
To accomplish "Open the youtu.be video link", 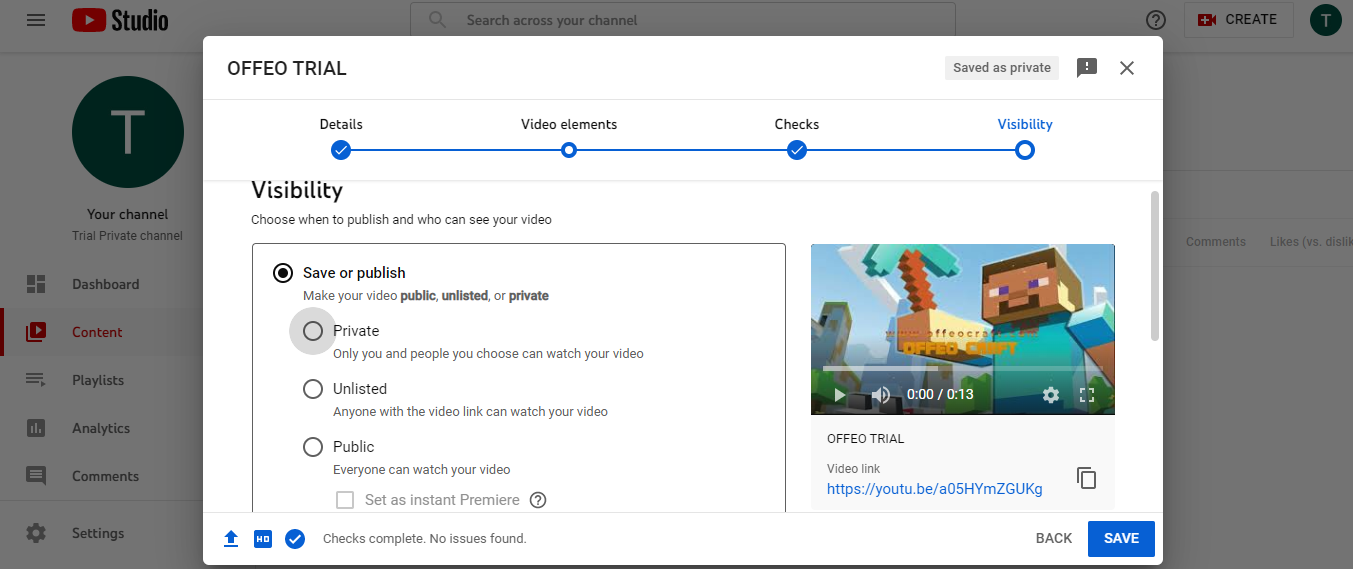I will [935, 489].
